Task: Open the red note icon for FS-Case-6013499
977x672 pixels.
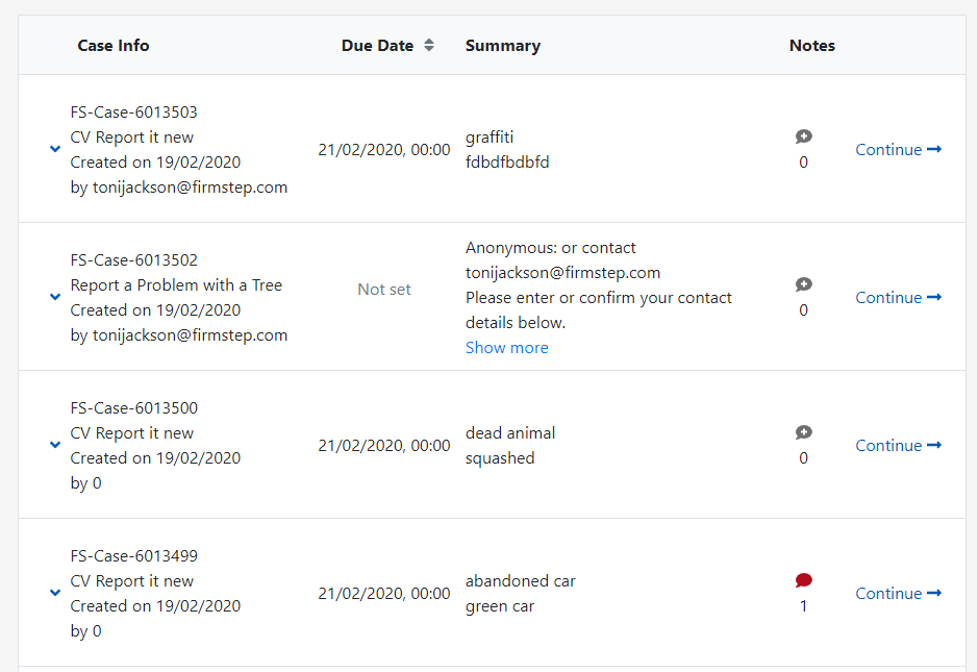Action: pos(804,580)
